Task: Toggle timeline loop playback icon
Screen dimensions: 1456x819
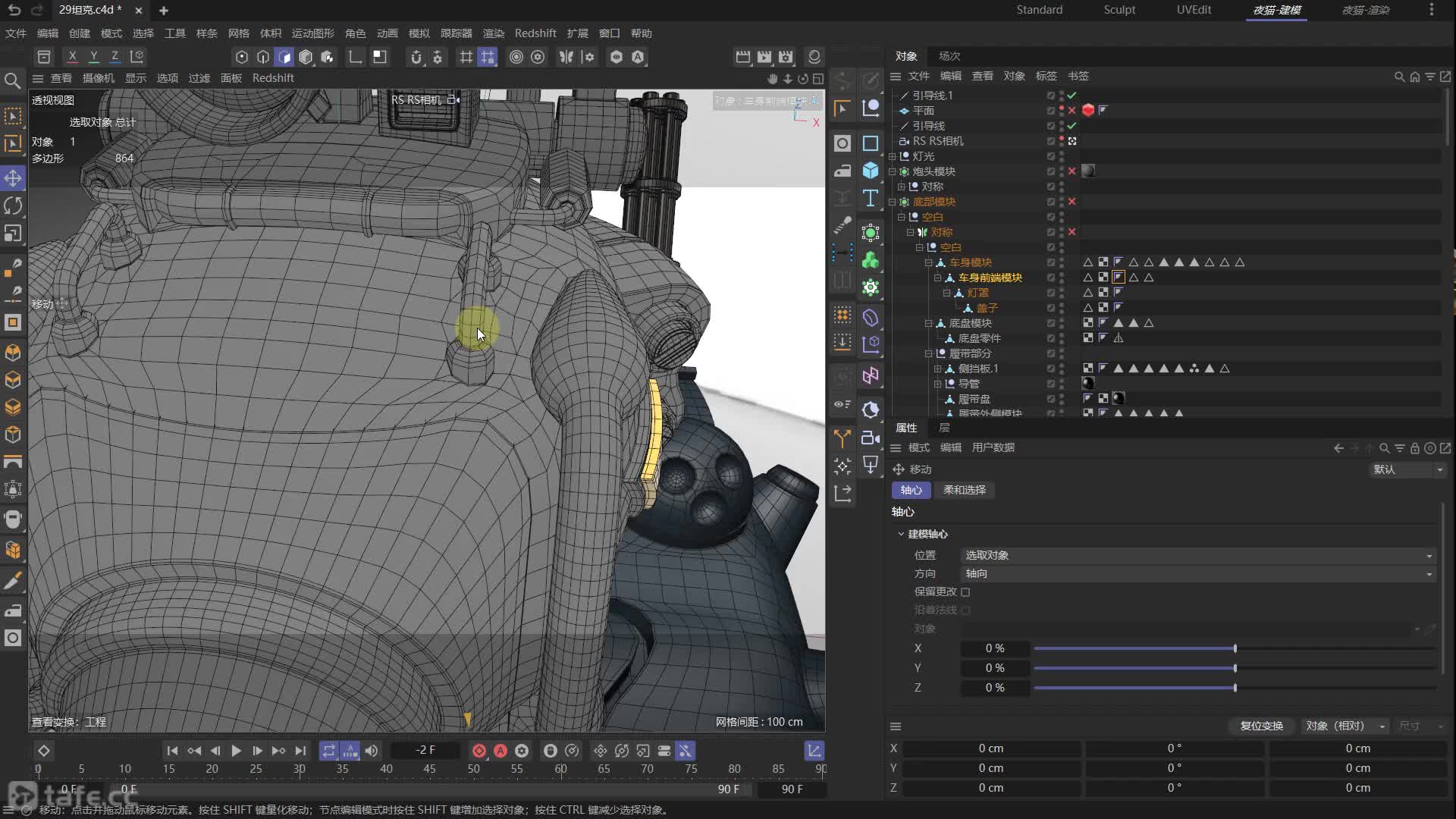Action: tap(328, 751)
